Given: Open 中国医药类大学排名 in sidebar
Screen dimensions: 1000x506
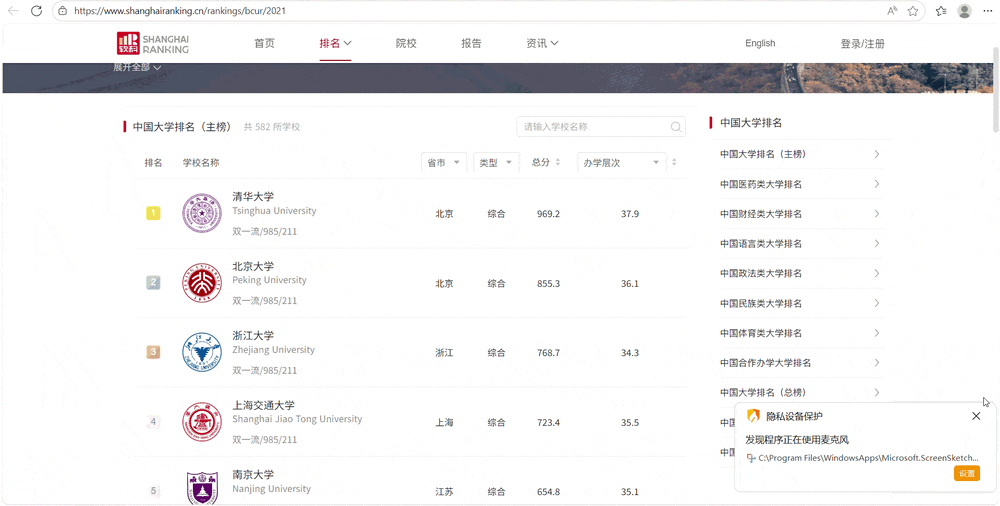Looking at the screenshot, I should point(800,184).
